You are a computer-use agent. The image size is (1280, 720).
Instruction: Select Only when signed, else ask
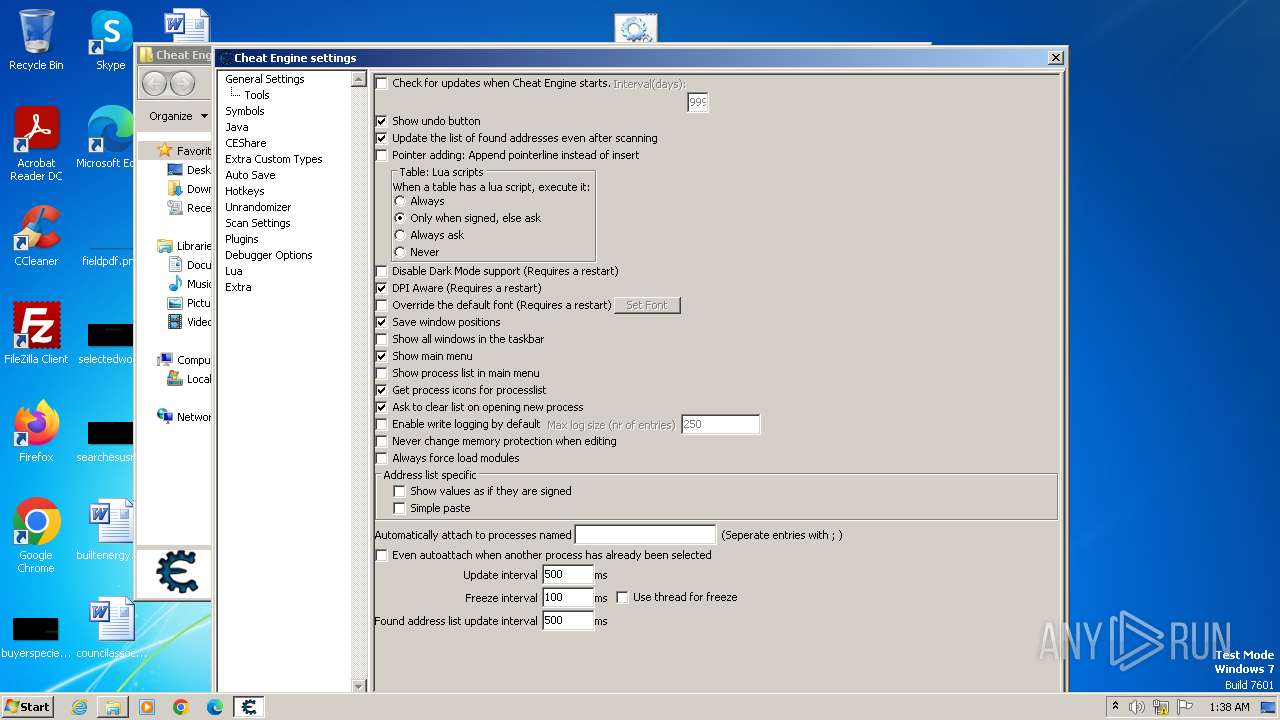[400, 218]
